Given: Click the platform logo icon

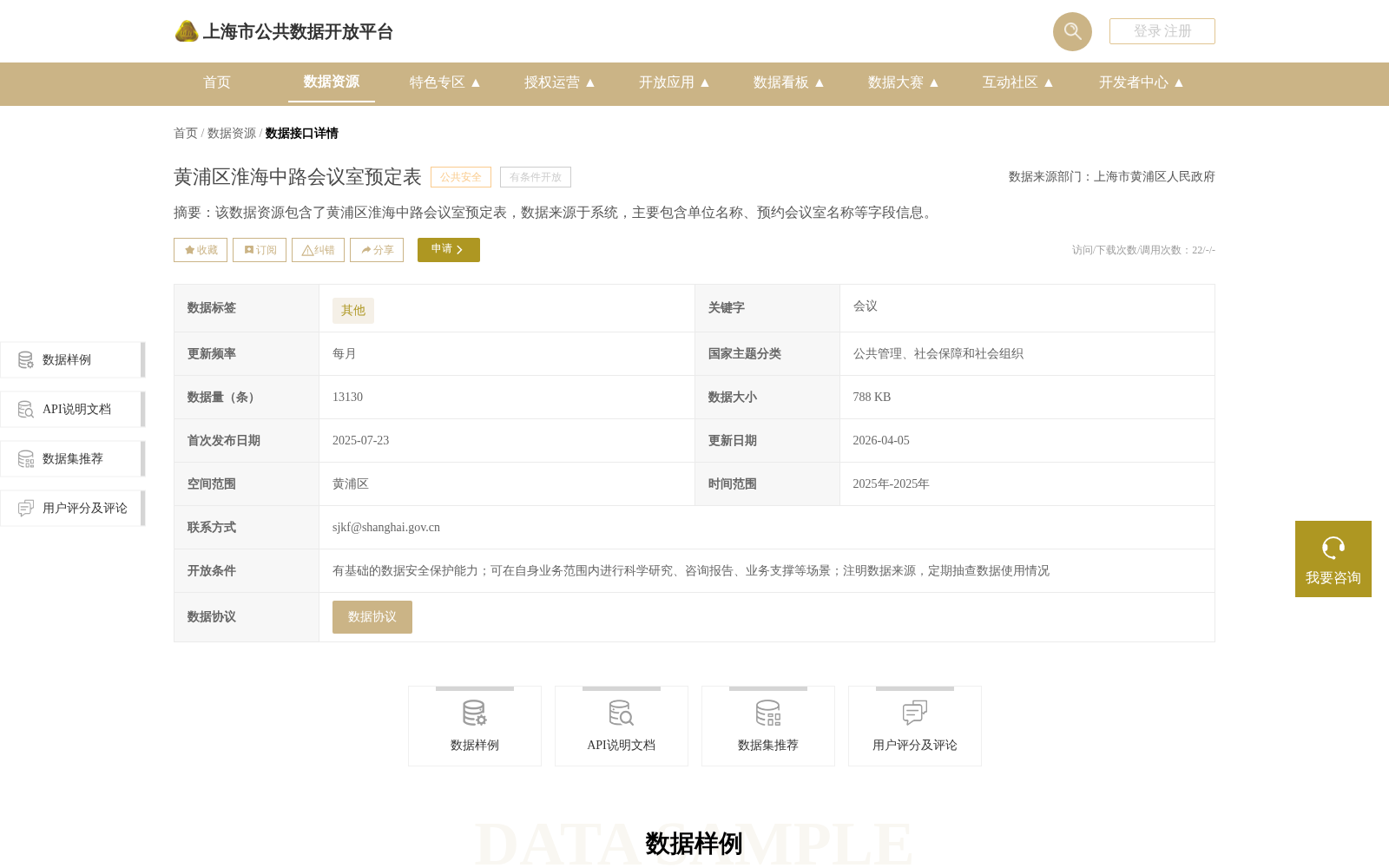Looking at the screenshot, I should [x=187, y=31].
